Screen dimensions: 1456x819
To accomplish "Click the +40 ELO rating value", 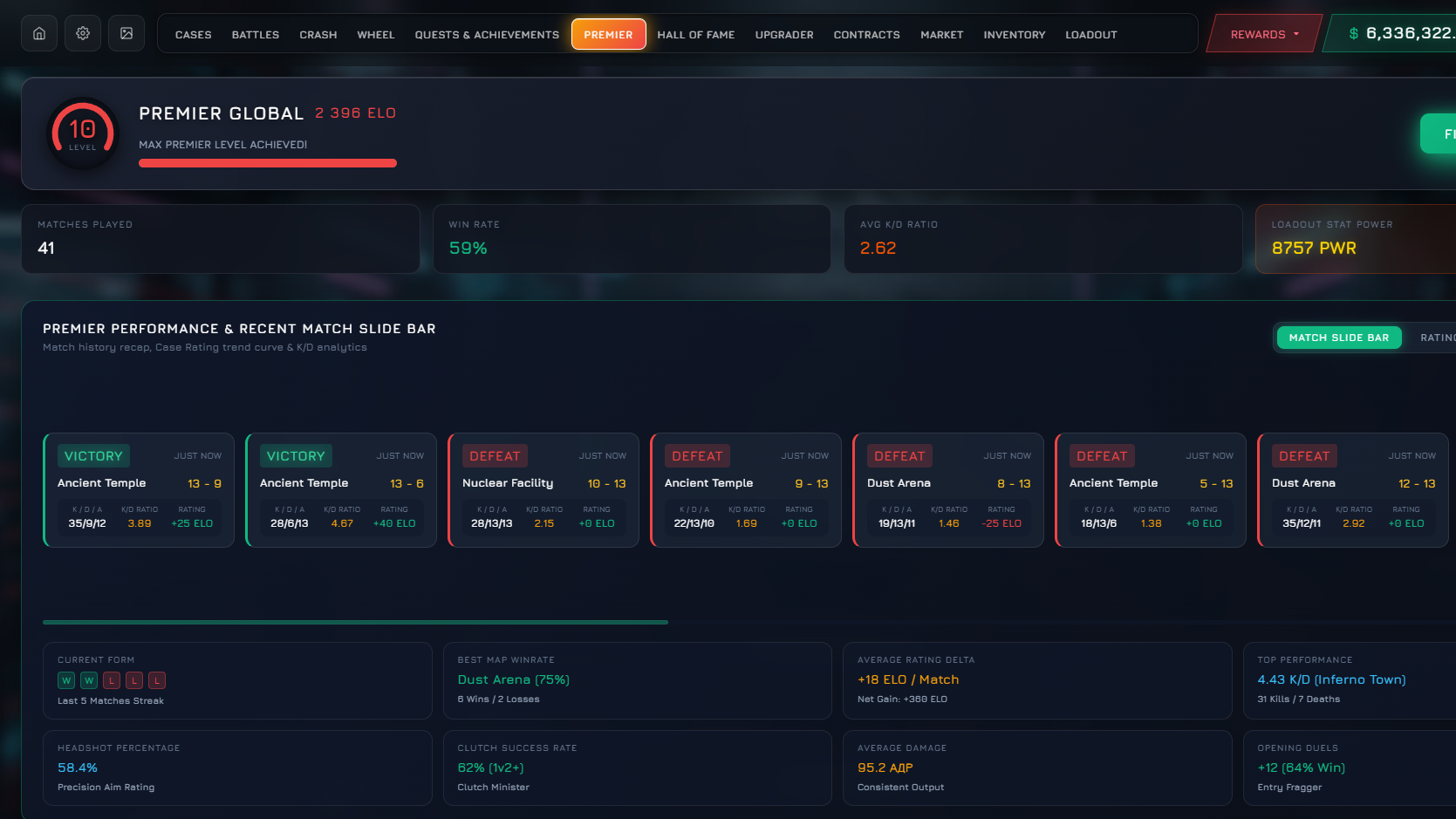I will pos(394,523).
